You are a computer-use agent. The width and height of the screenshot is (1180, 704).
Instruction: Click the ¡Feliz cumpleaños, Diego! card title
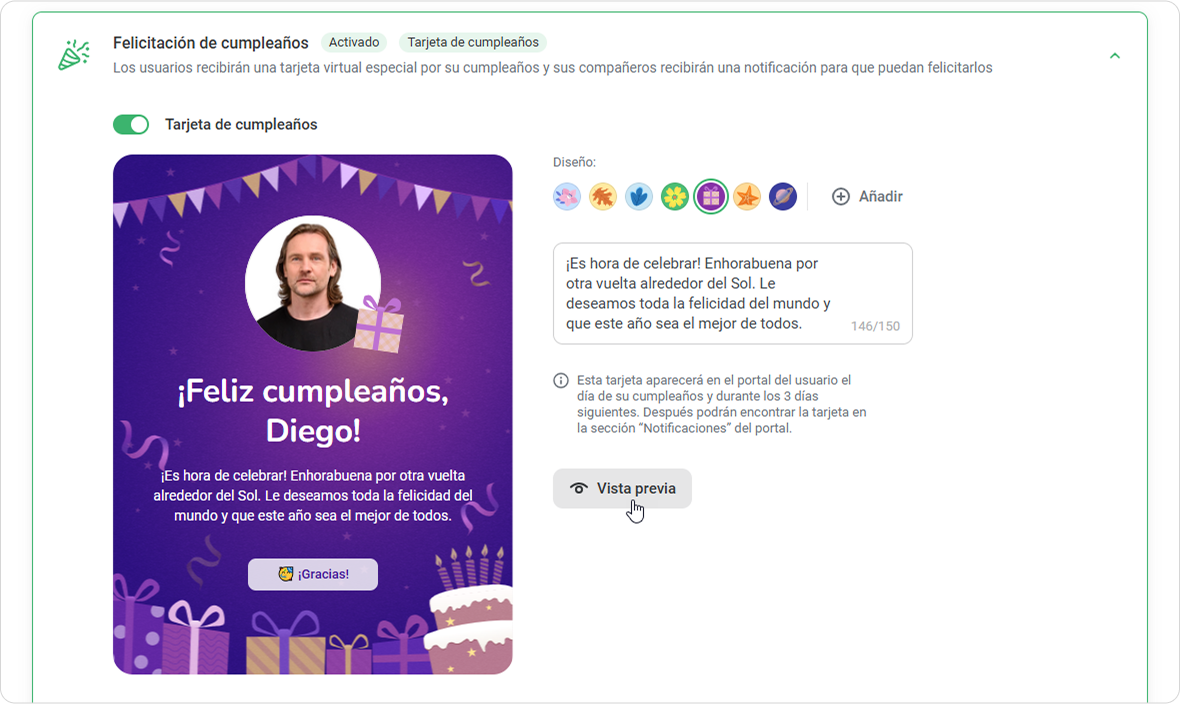click(x=313, y=411)
